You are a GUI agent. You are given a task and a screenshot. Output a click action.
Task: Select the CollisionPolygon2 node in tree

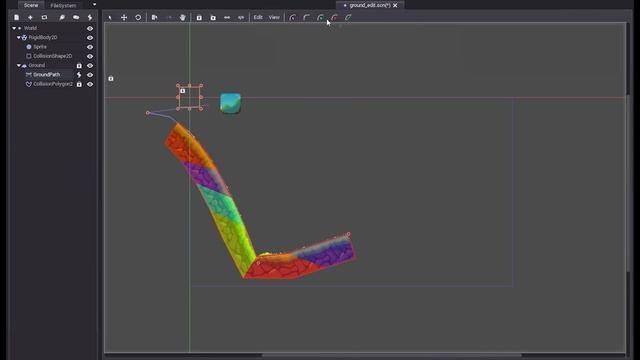point(53,84)
